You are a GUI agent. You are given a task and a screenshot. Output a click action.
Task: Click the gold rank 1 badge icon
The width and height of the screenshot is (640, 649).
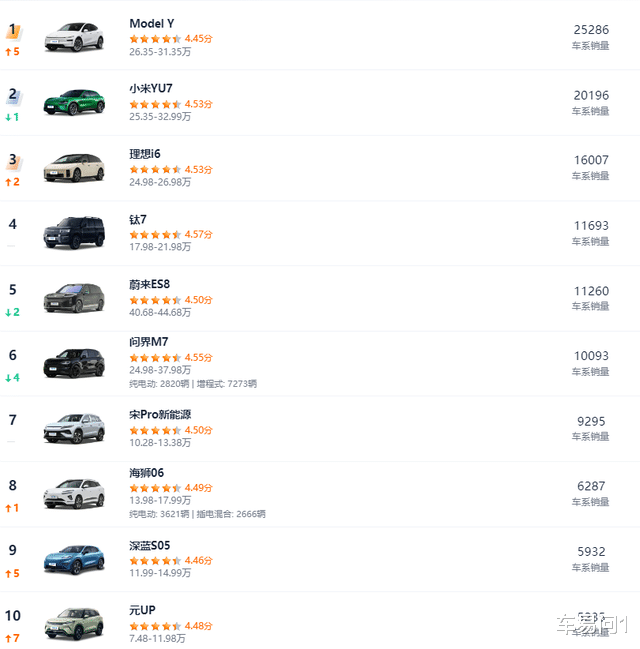click(13, 31)
